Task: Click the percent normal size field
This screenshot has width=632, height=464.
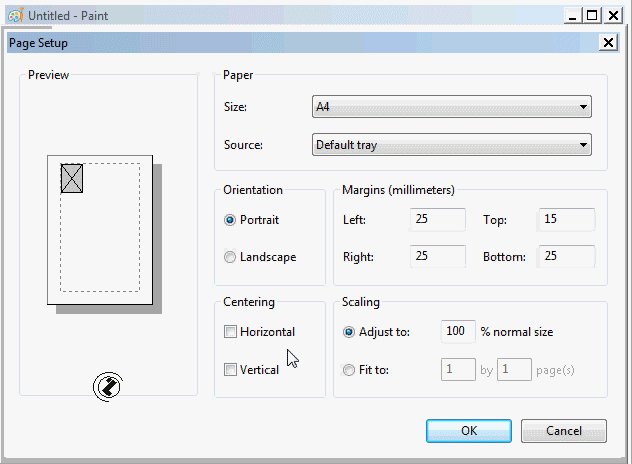Action: 458,332
